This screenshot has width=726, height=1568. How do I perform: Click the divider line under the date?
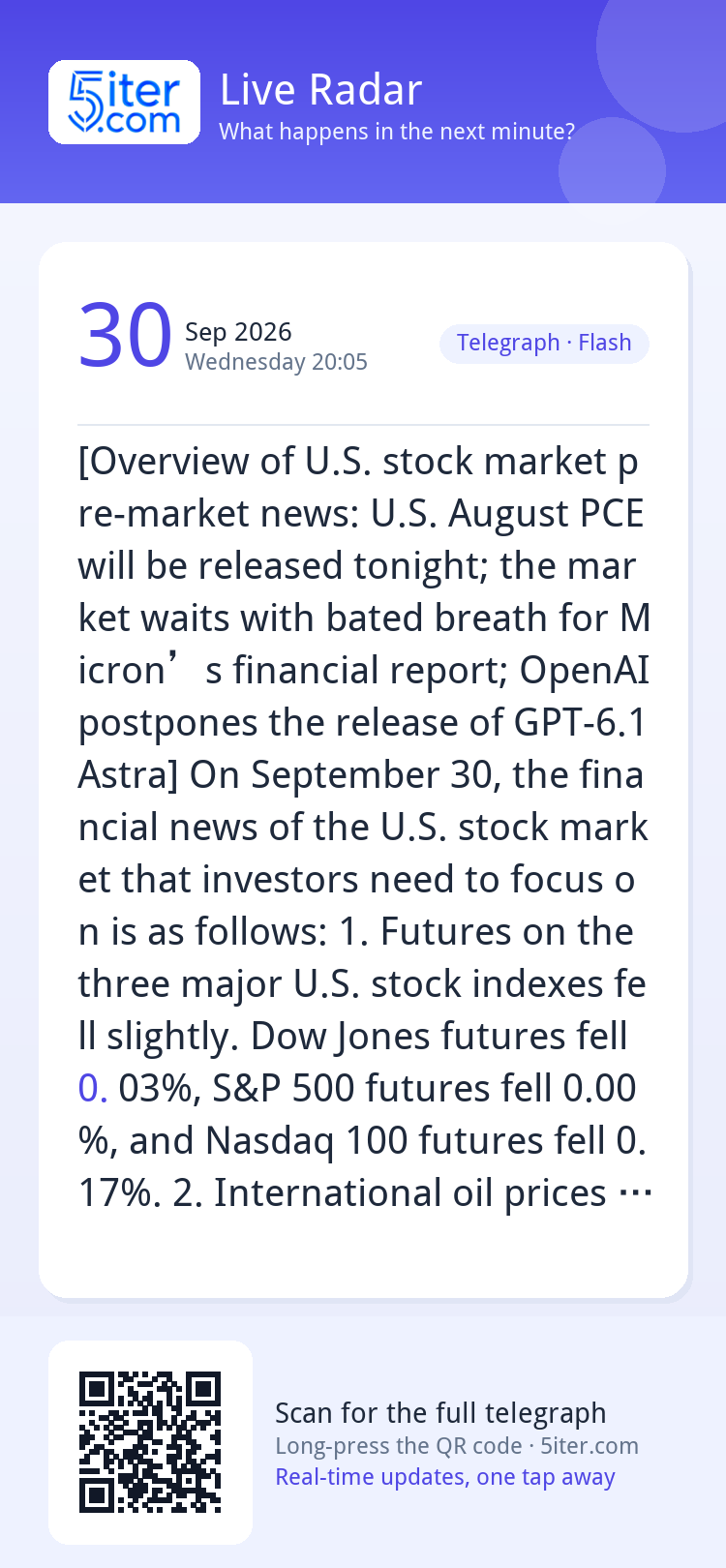(x=363, y=425)
